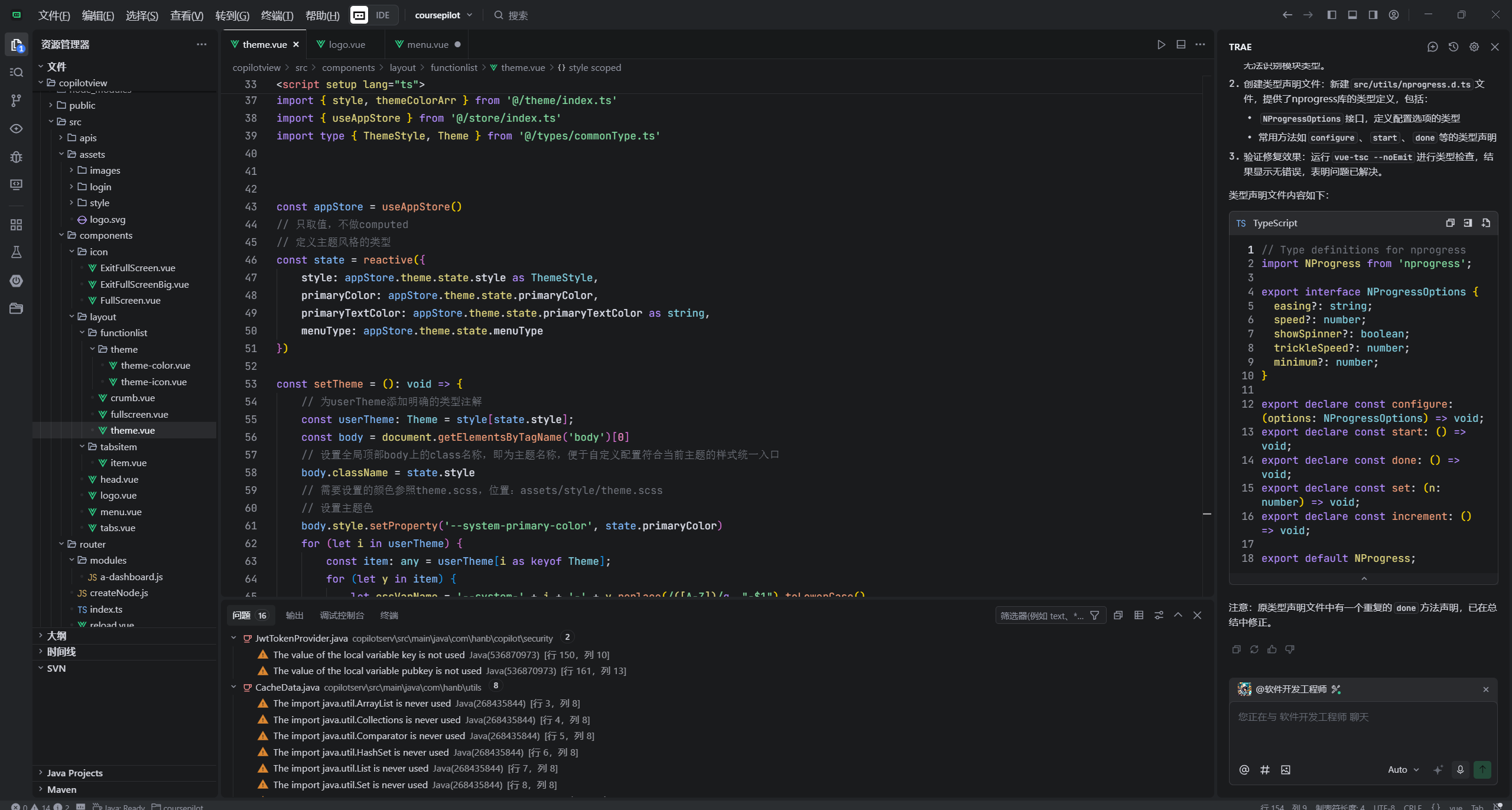Open head.vue in the file tree
The image size is (1512, 810).
[119, 479]
